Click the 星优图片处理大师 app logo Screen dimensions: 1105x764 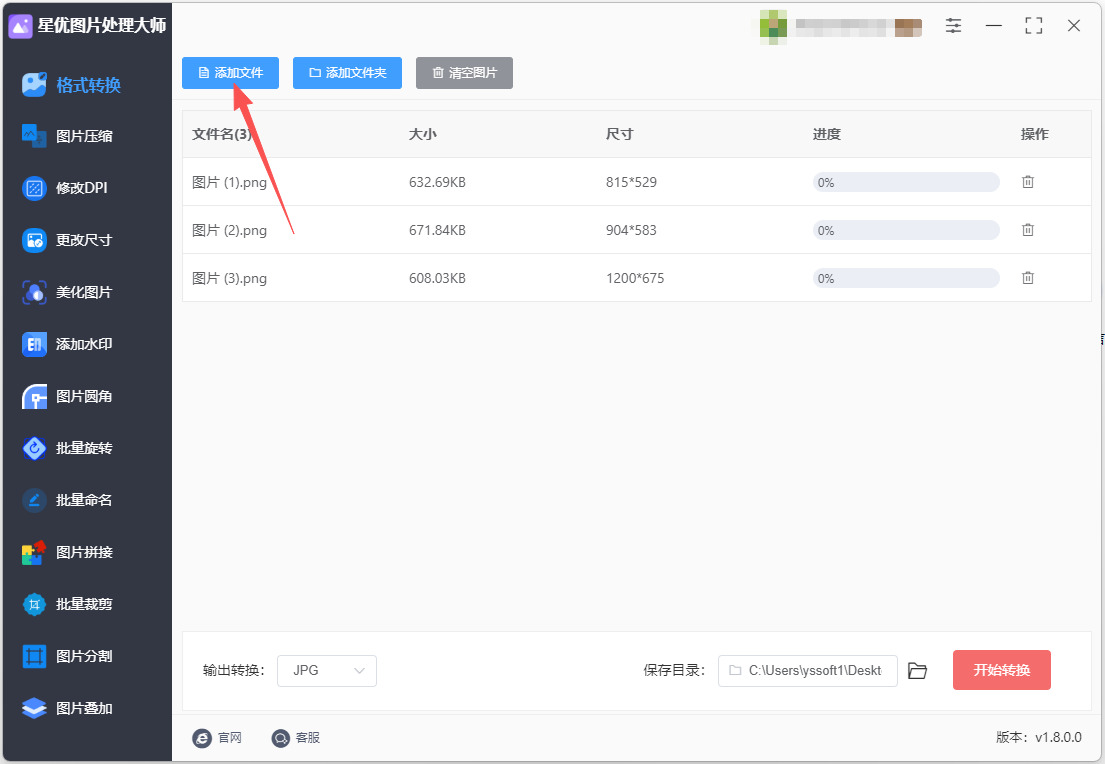(20, 26)
